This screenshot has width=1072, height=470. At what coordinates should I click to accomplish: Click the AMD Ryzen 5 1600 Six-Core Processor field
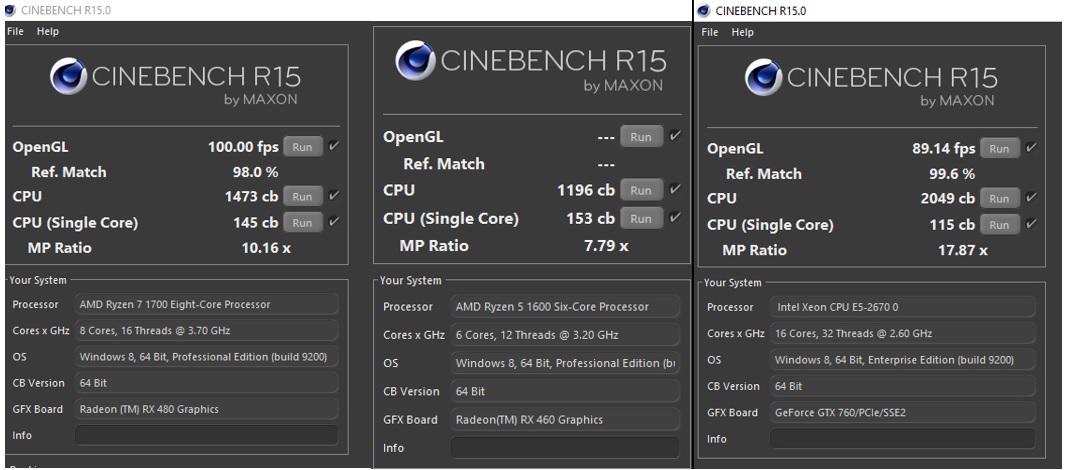tap(565, 306)
